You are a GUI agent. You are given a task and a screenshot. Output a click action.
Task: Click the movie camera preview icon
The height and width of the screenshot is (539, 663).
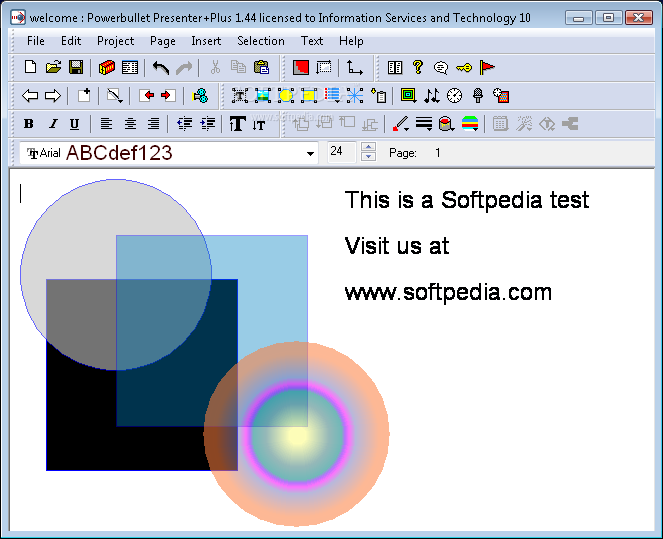click(x=200, y=96)
